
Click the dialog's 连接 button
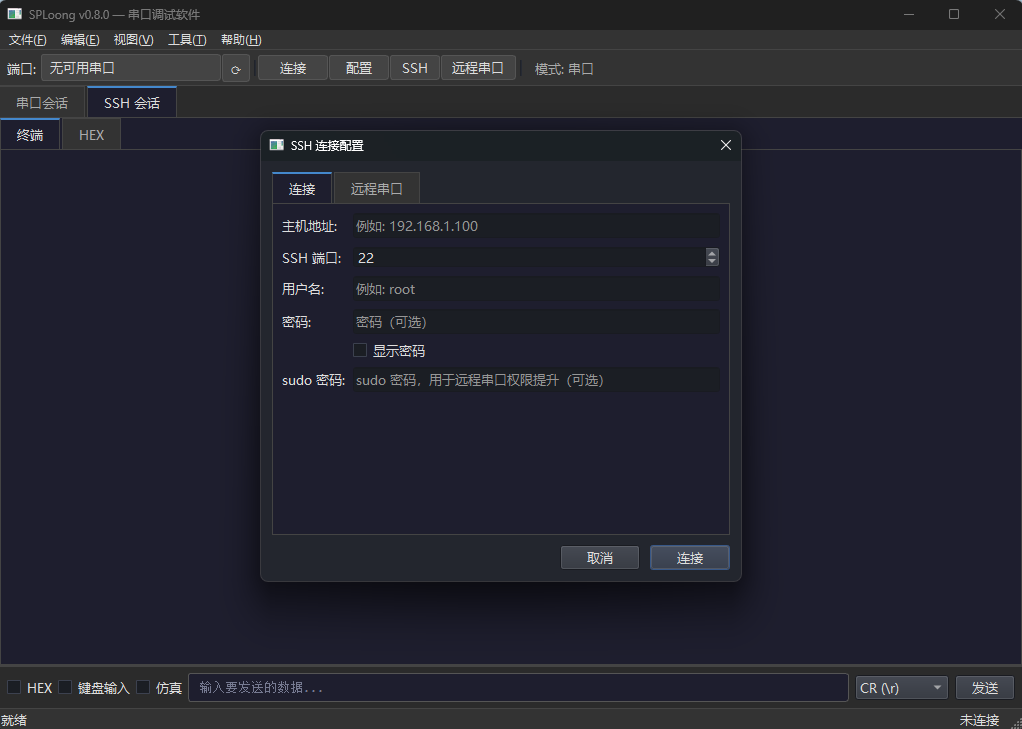pyautogui.click(x=690, y=558)
